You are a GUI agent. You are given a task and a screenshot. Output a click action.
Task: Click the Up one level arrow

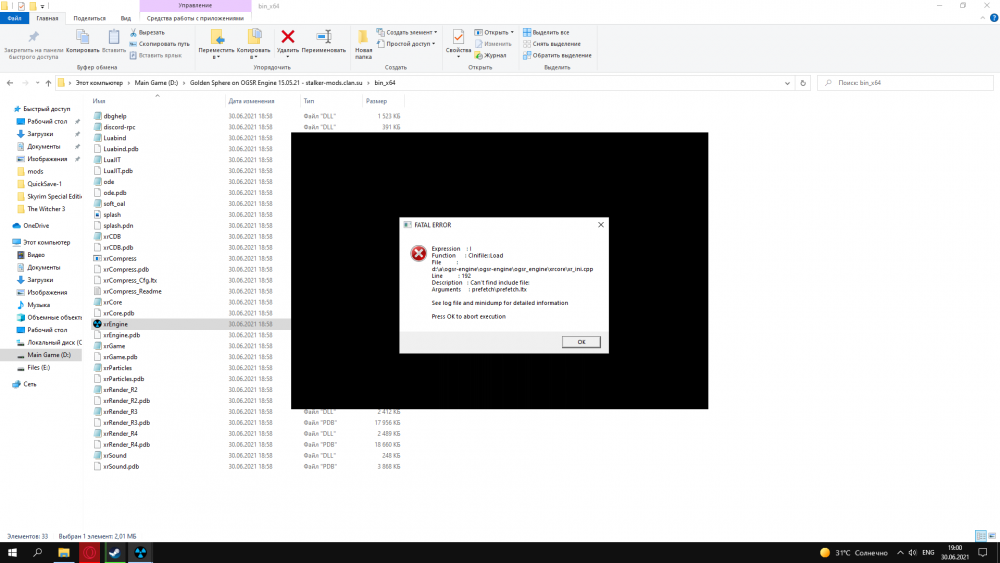[48, 83]
